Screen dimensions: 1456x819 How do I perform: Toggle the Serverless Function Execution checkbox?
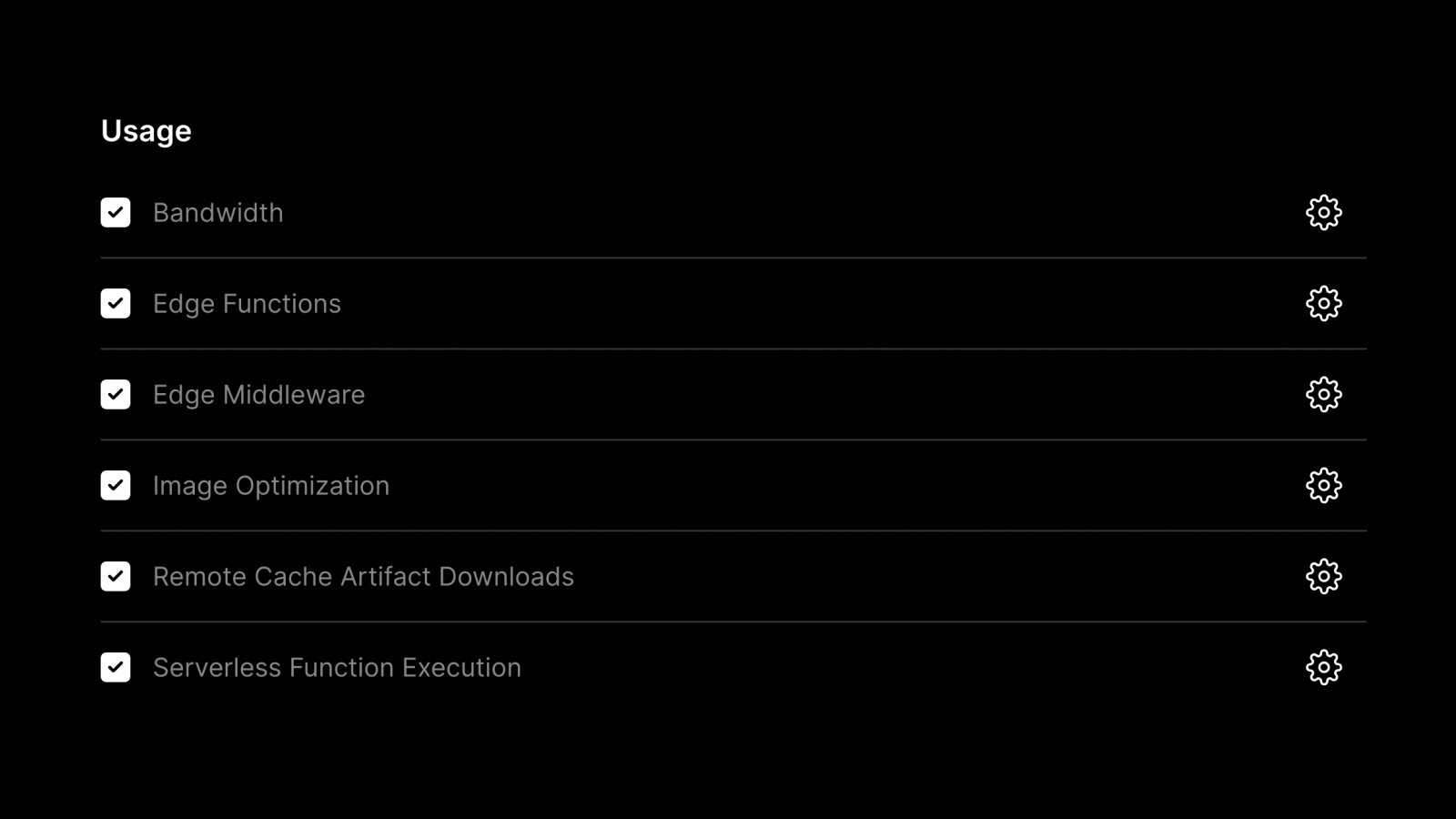pos(116,667)
